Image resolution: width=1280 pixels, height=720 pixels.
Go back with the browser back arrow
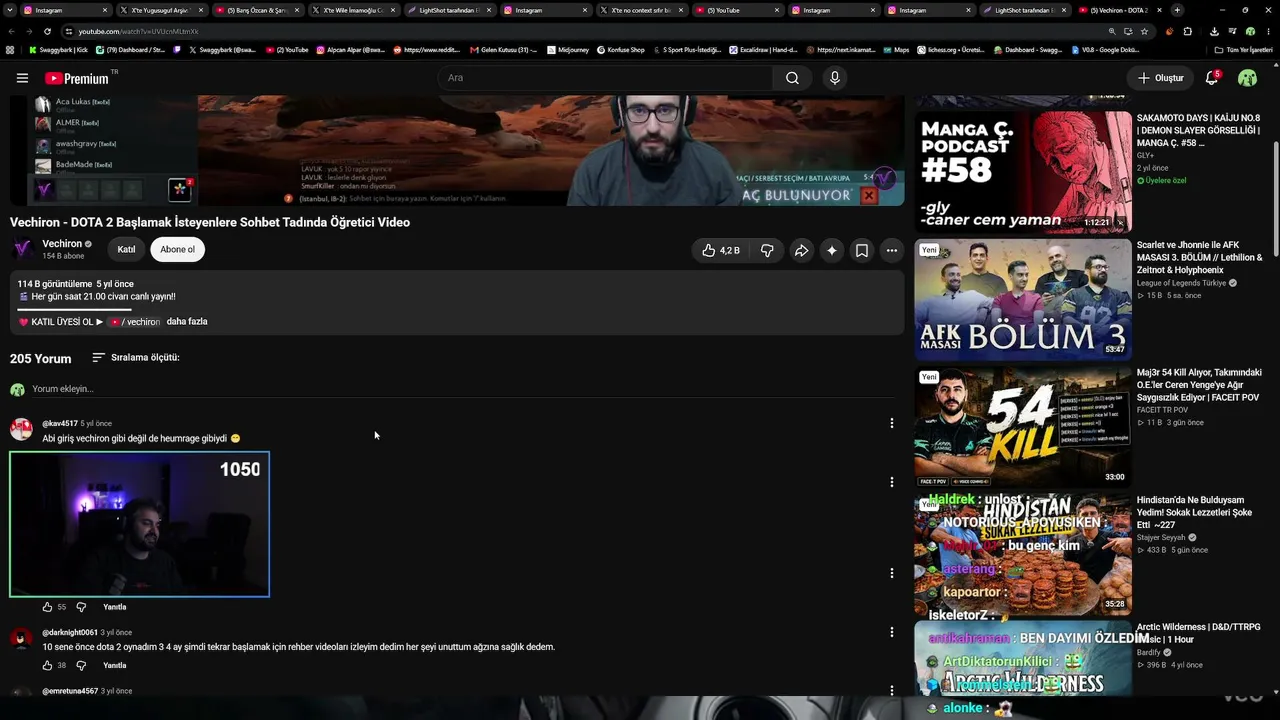coord(11,31)
